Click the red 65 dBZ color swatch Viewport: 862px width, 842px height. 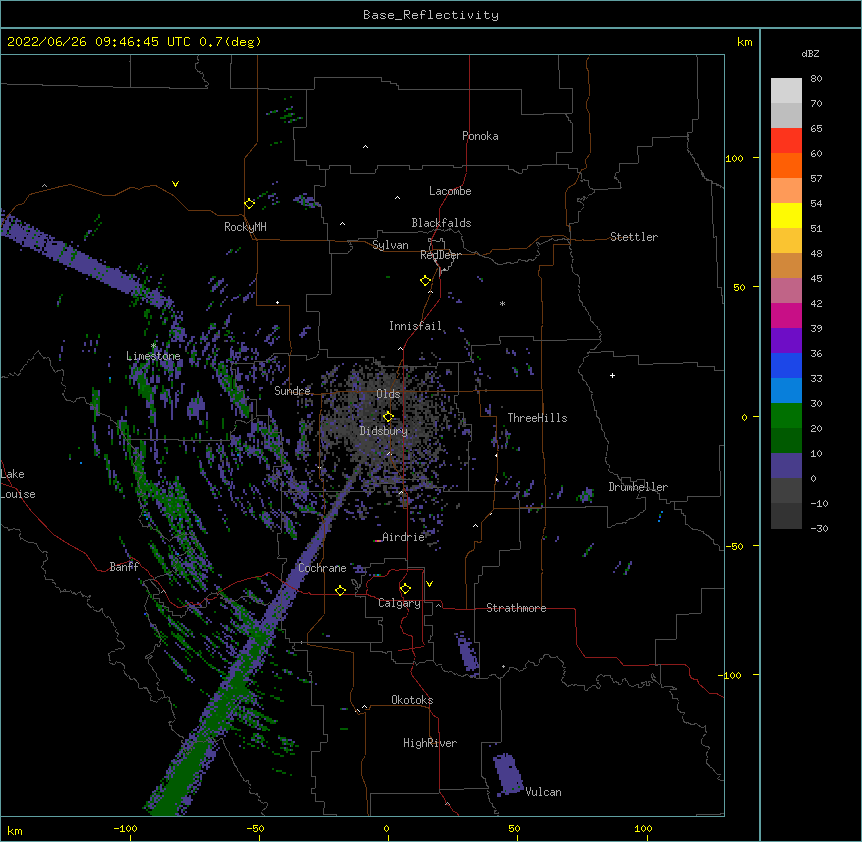point(786,140)
